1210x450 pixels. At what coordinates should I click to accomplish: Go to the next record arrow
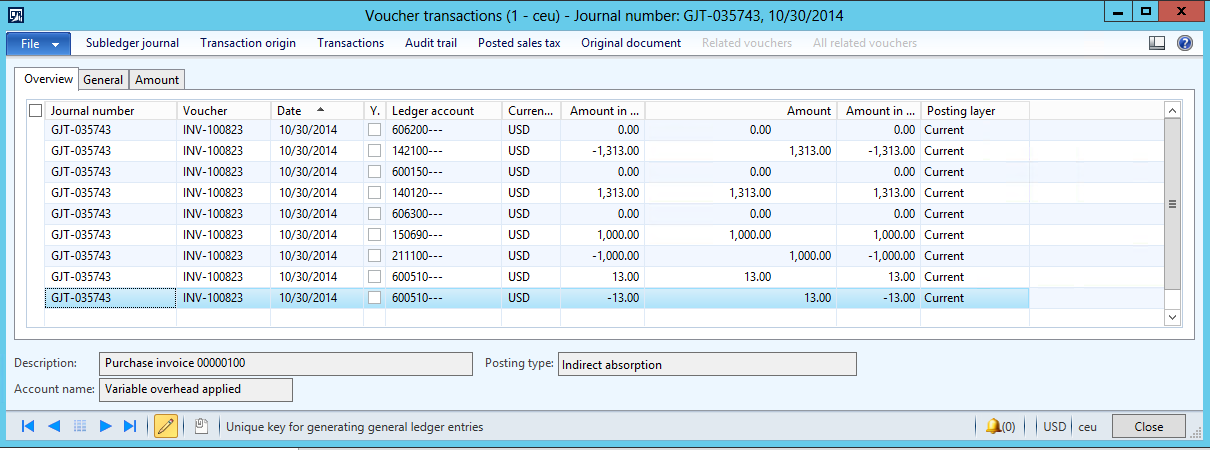(x=105, y=426)
